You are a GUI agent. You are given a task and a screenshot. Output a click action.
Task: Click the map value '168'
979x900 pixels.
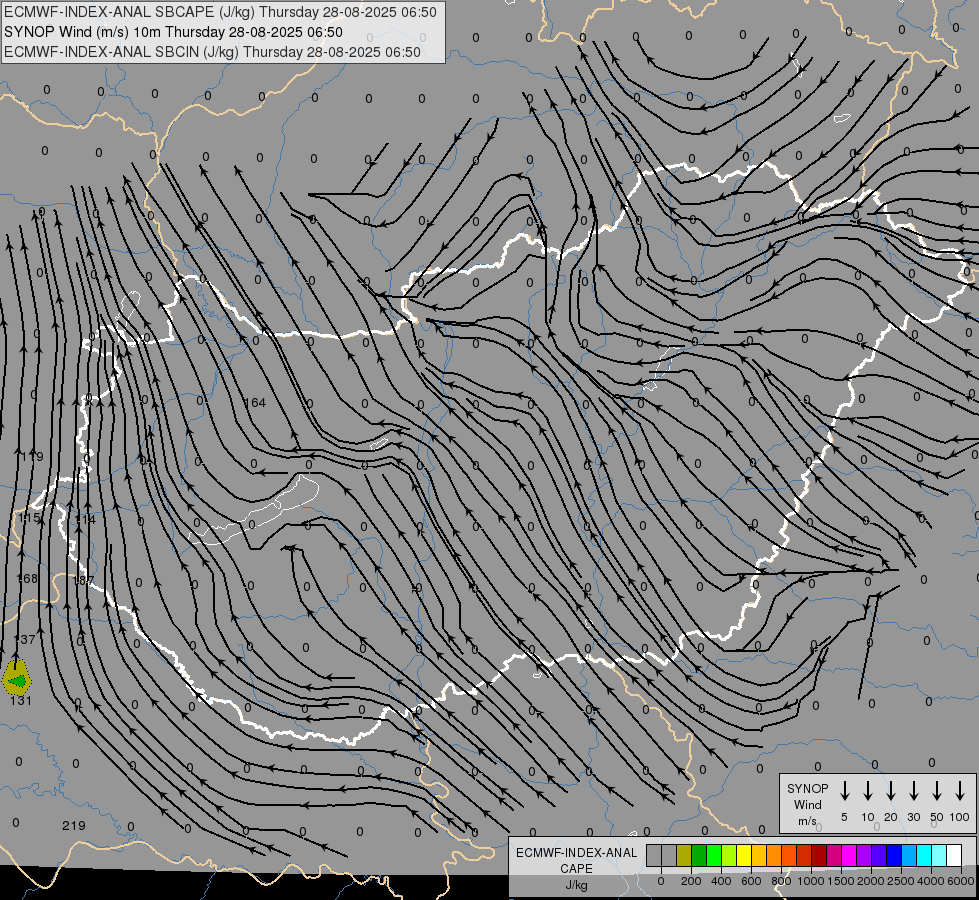pyautogui.click(x=27, y=578)
